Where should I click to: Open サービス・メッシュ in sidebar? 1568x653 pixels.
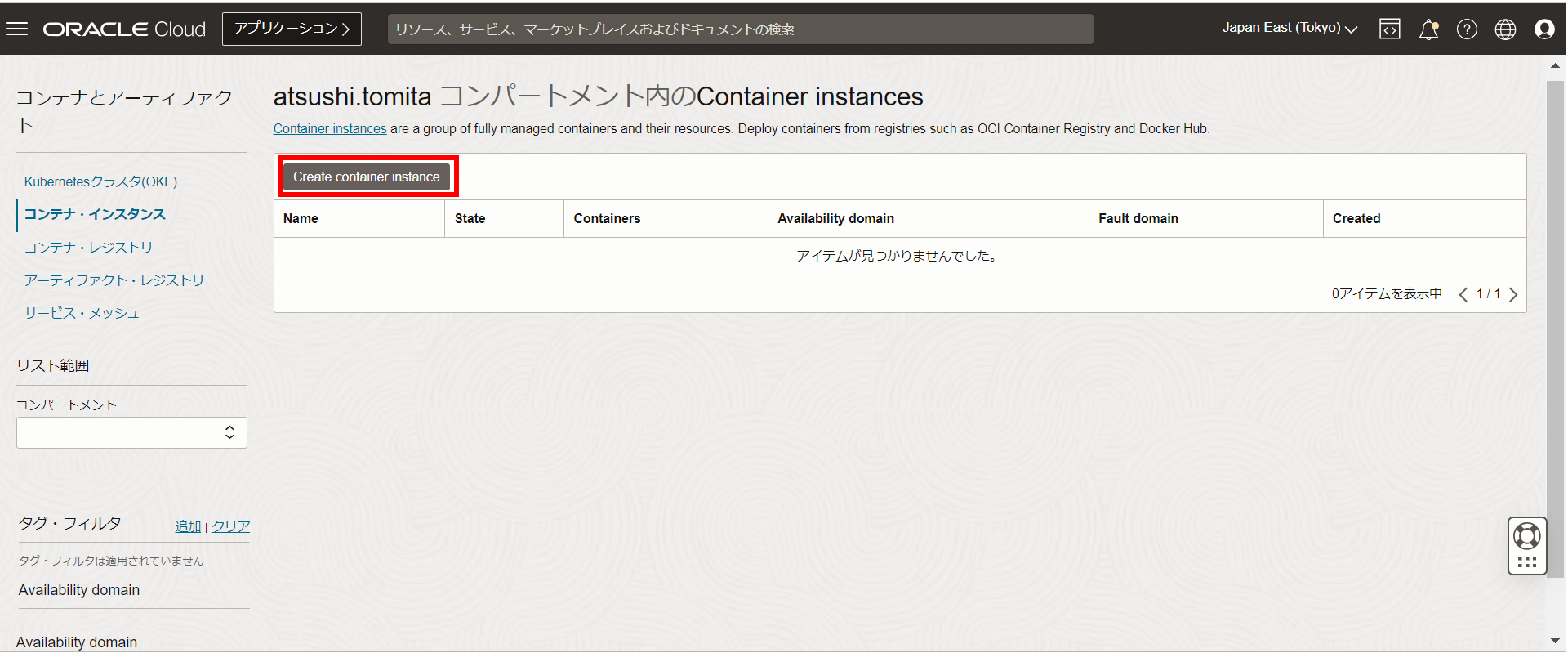click(x=82, y=312)
